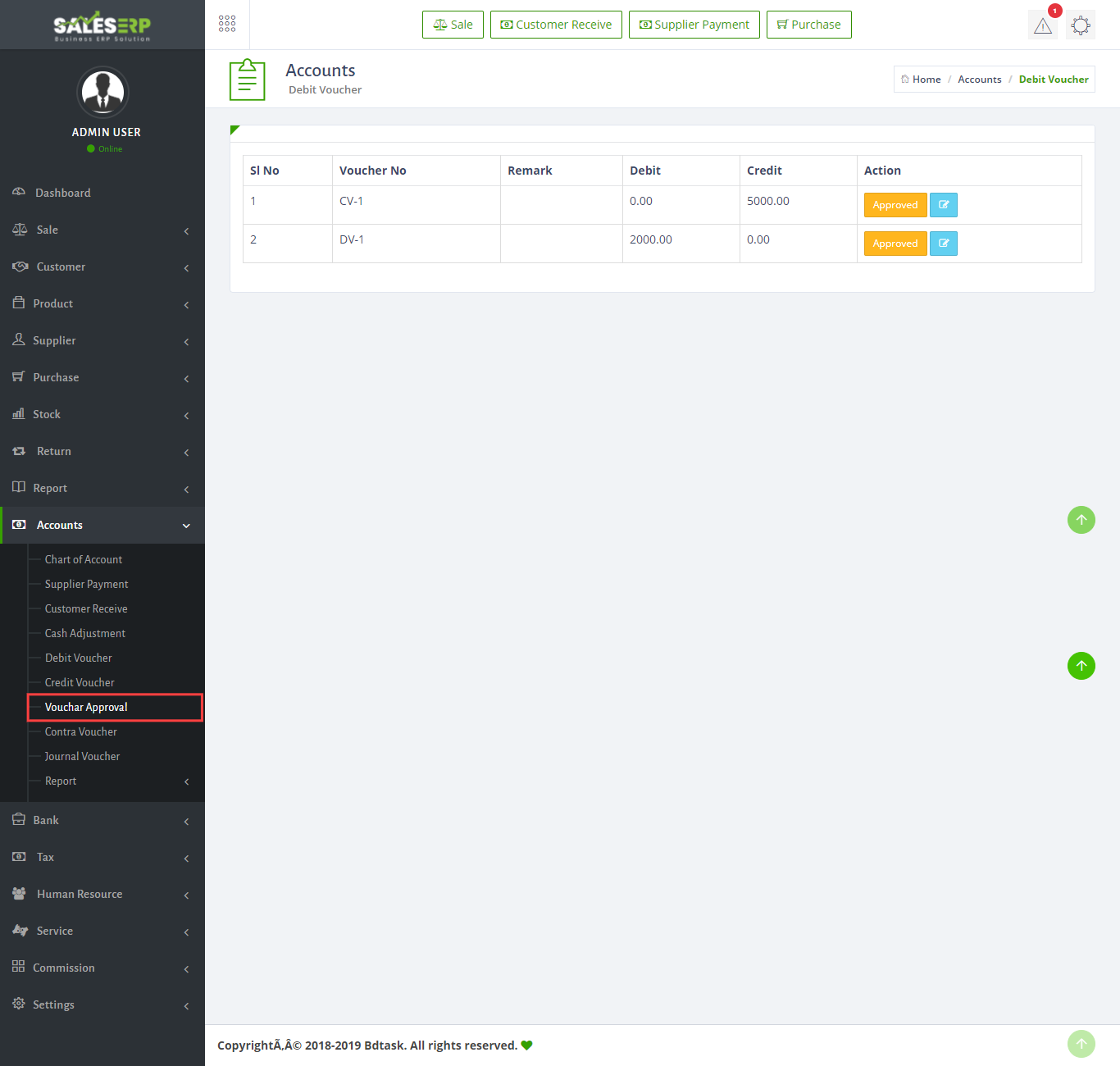Viewport: 1120px width, 1066px height.
Task: Click the Customer Receive shortcut button
Action: point(556,25)
